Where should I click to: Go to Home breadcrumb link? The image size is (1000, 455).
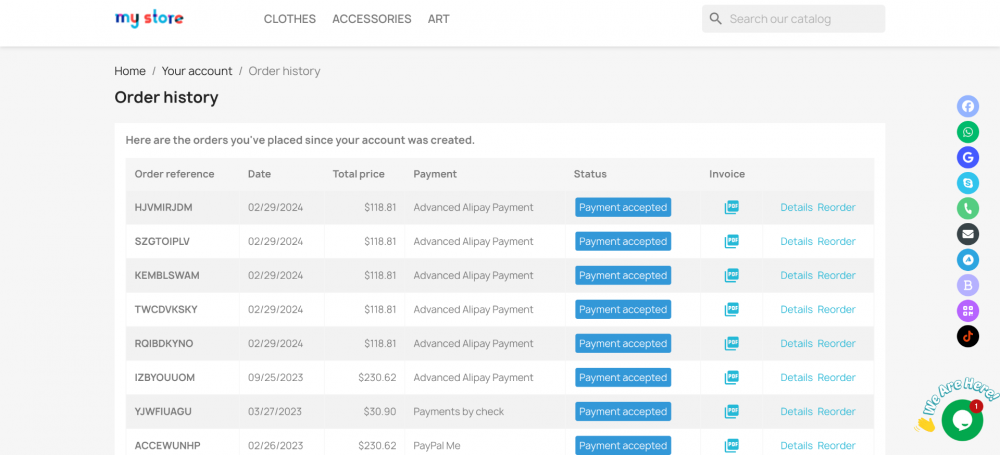point(130,71)
